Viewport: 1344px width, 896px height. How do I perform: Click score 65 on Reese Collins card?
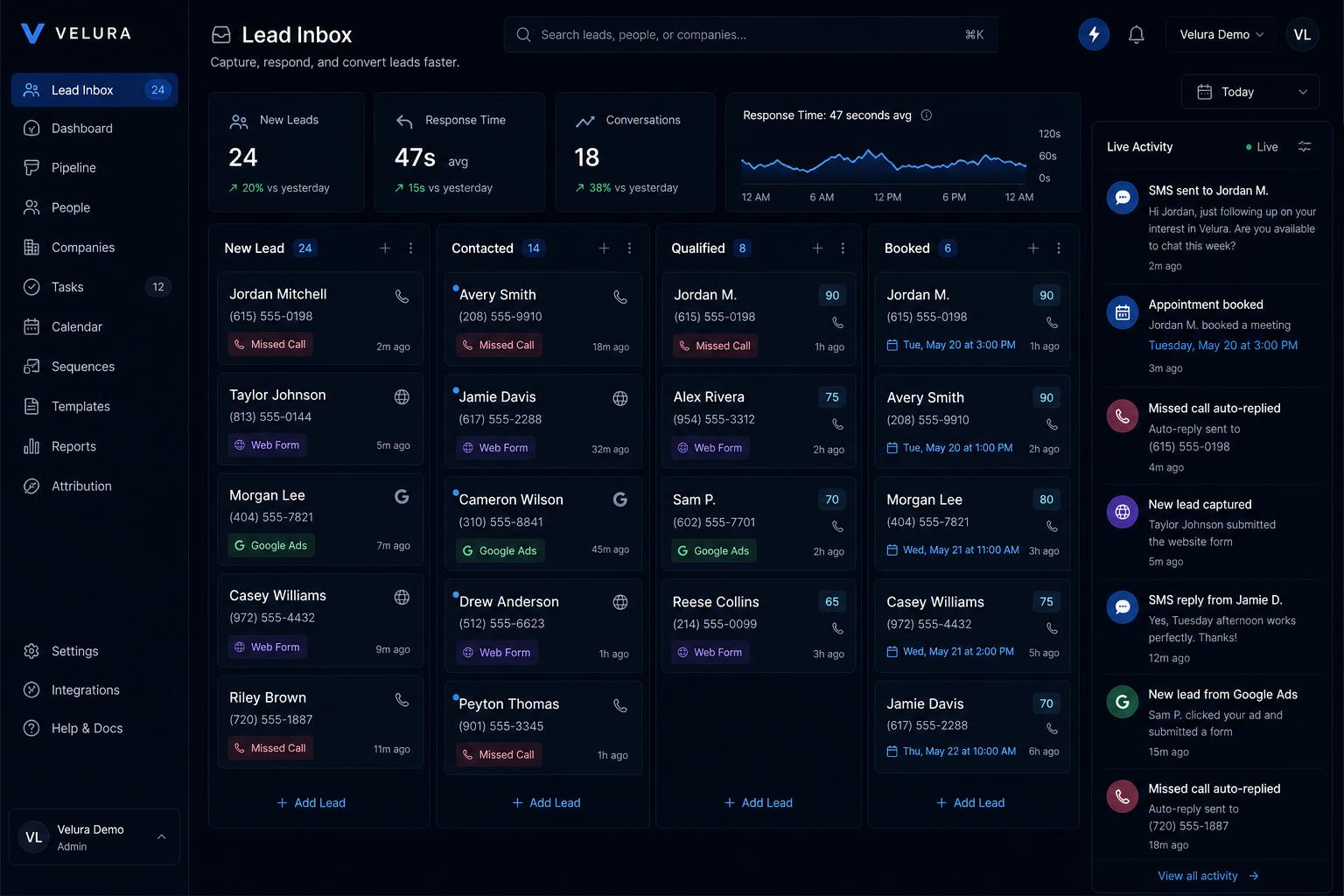[832, 602]
